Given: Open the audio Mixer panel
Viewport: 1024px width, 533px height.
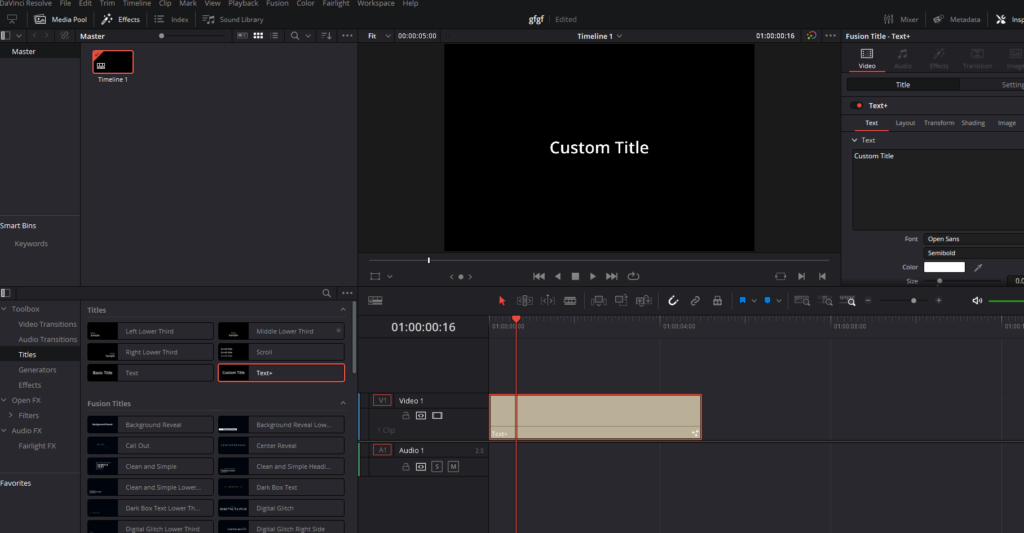Looking at the screenshot, I should click(901, 19).
